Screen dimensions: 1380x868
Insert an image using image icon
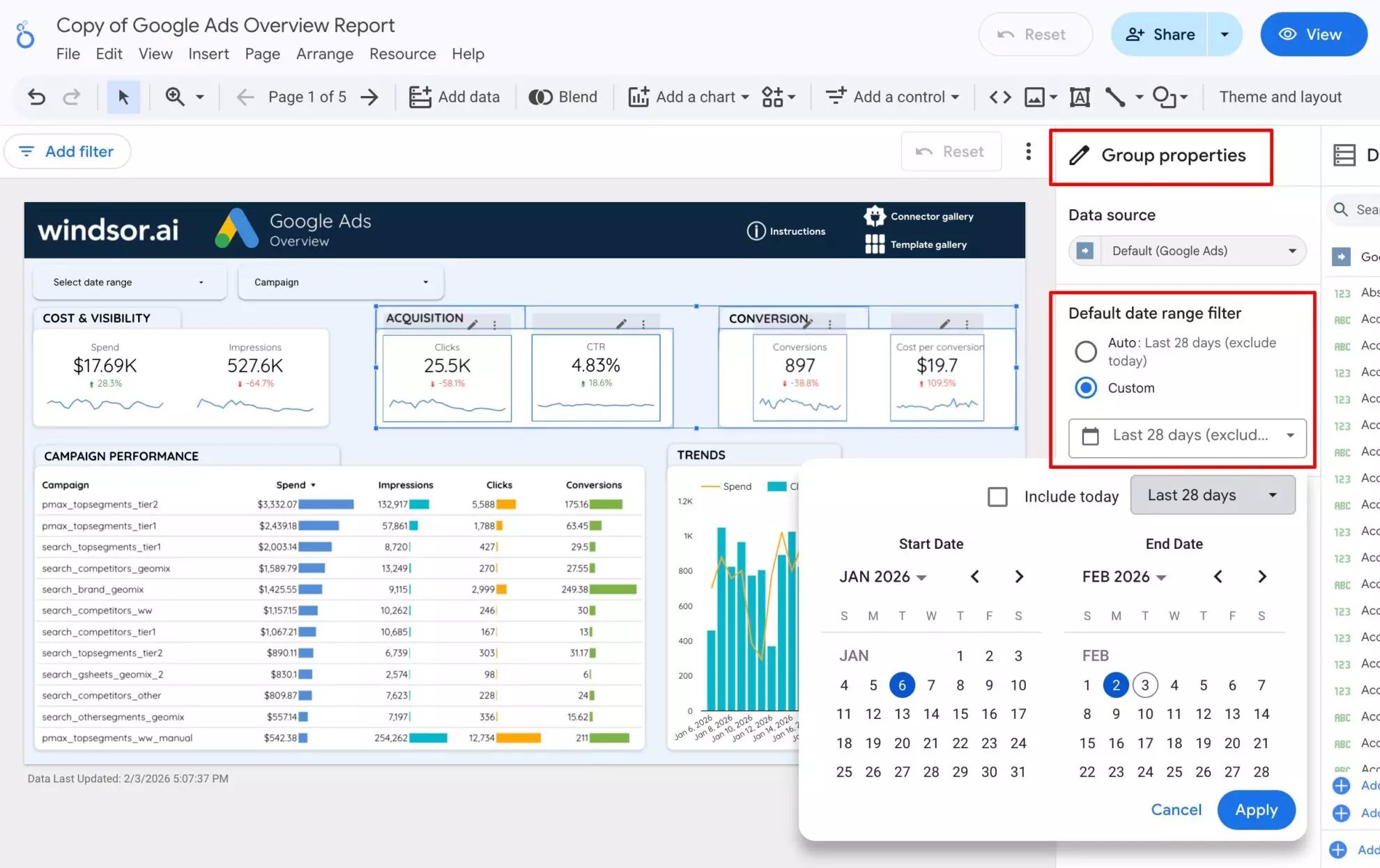pyautogui.click(x=1034, y=97)
